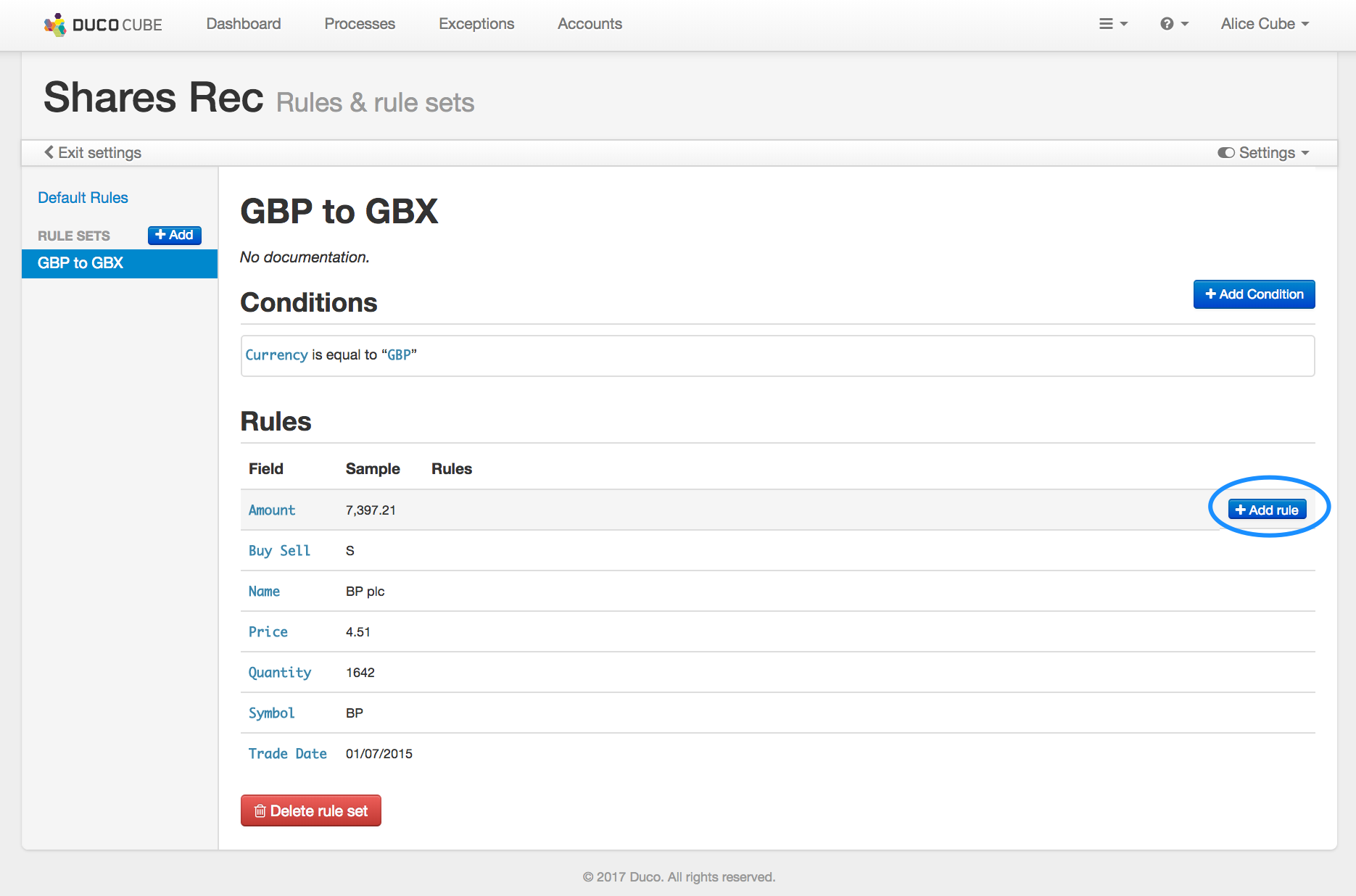Click the Currency condition box

[777, 355]
